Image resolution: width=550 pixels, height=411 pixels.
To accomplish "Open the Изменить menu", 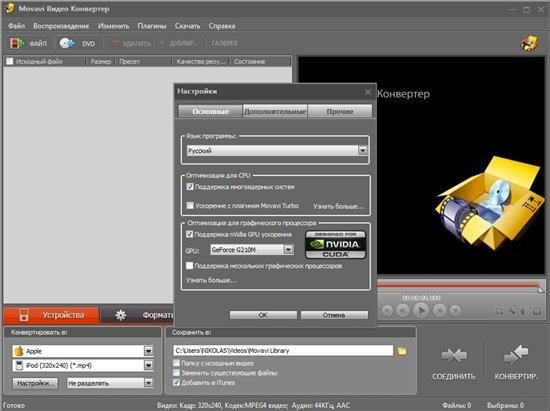I will coord(113,26).
